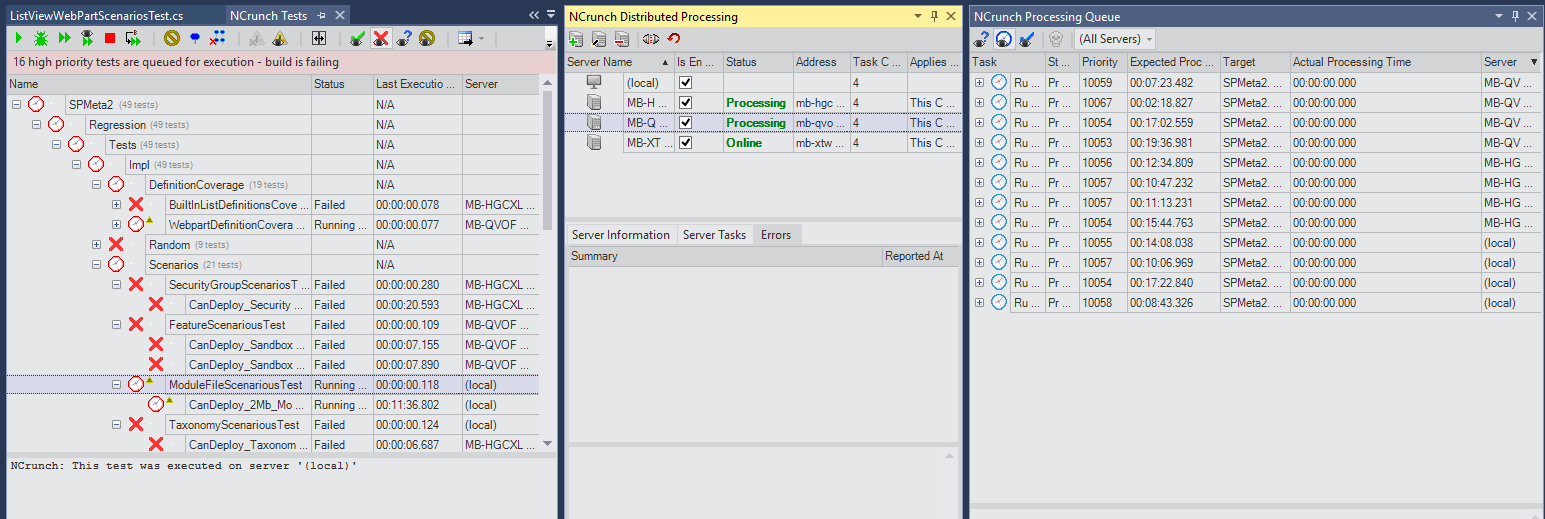Uncheck Is Enabled box for MB-H server

click(x=685, y=102)
